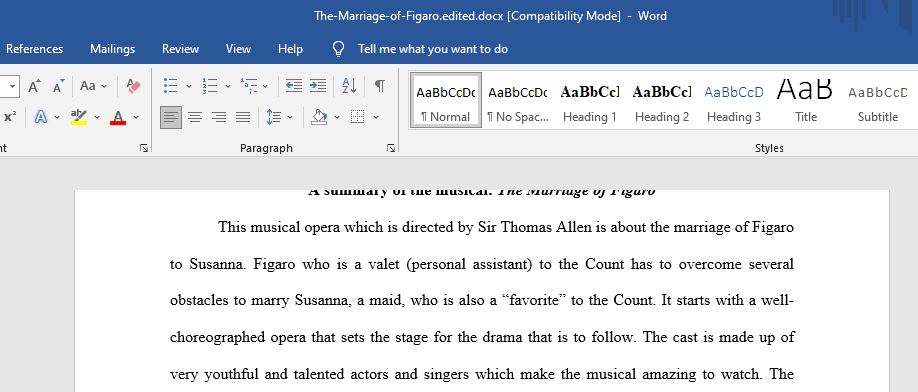This screenshot has width=918, height=392.
Task: Toggle Align Left paragraph alignment
Action: (x=171, y=118)
